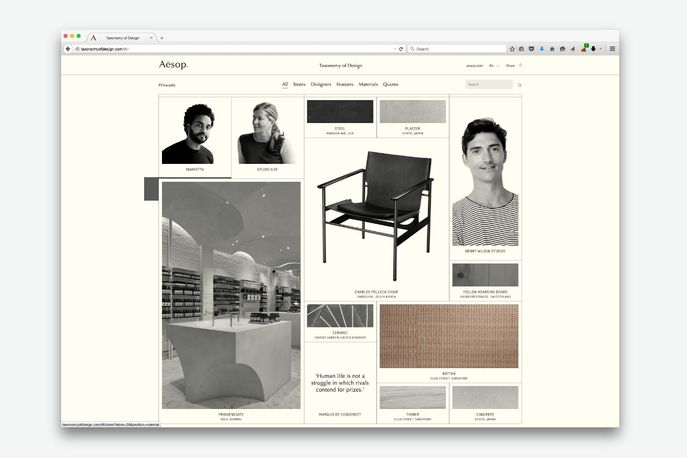Open the Charles Pollock Chair image
The image size is (687, 458).
click(x=376, y=213)
